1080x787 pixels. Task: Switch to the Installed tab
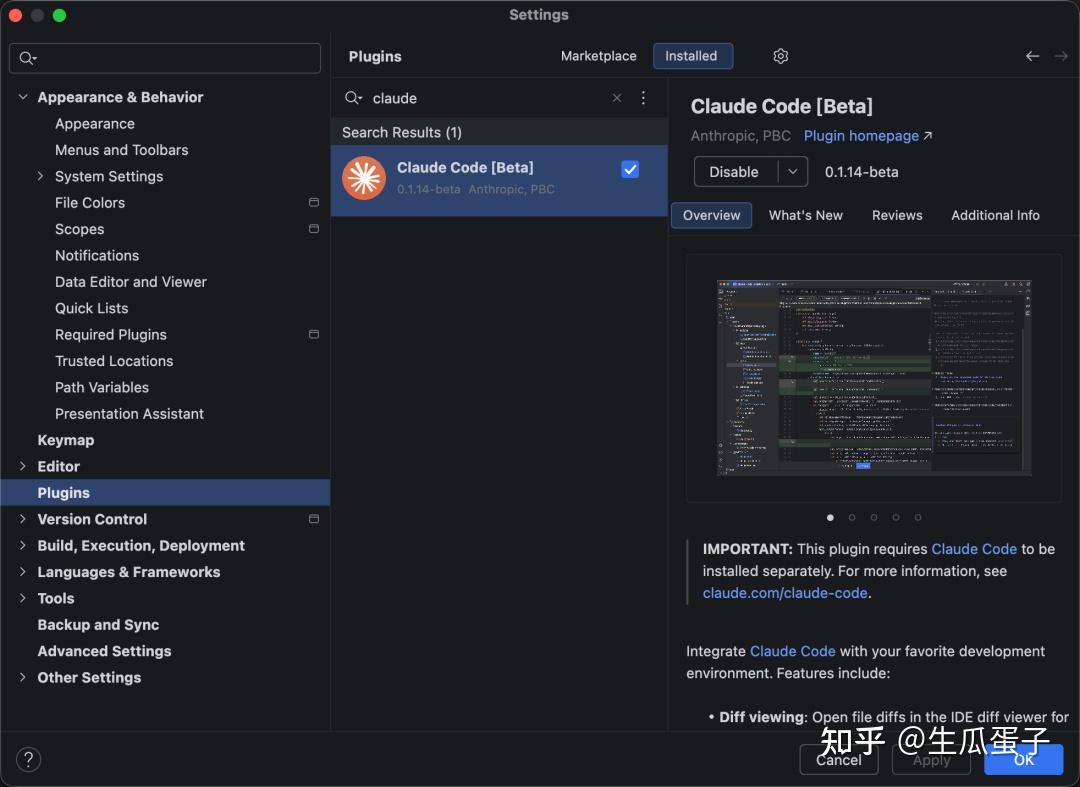pos(692,56)
